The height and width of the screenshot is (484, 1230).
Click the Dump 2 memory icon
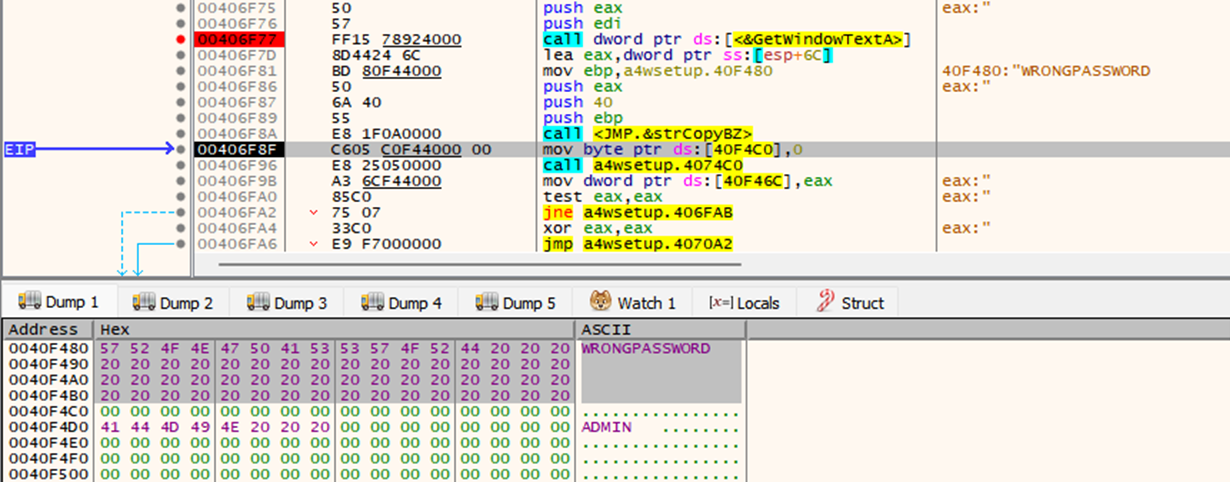tap(143, 302)
